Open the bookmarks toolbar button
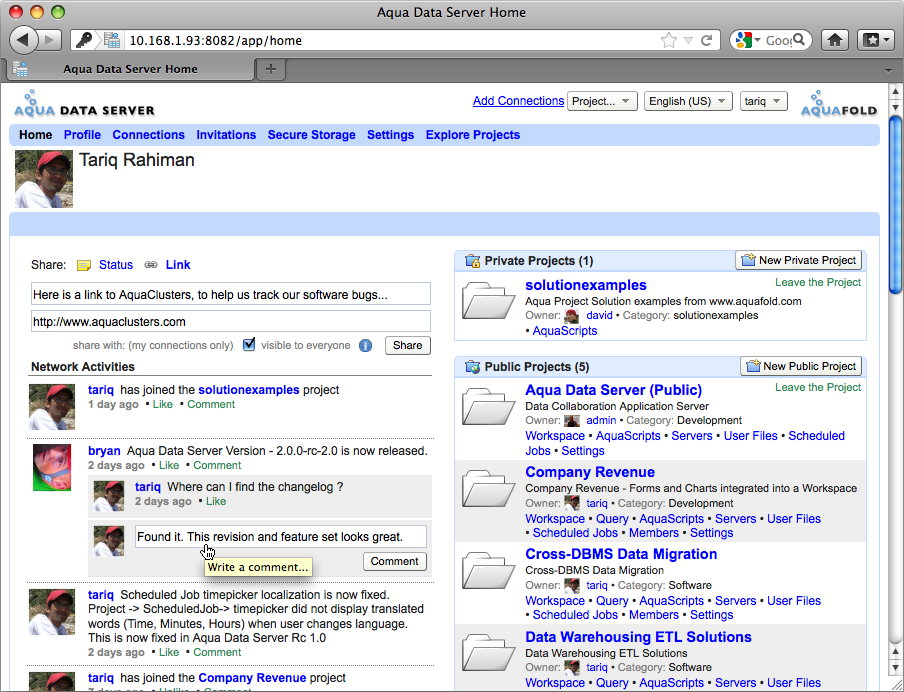 (x=875, y=40)
